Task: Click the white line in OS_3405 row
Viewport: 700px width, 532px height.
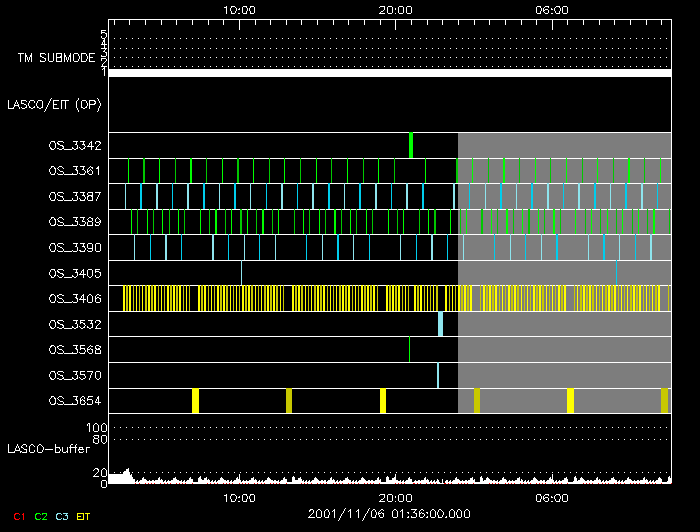Action: click(x=241, y=272)
